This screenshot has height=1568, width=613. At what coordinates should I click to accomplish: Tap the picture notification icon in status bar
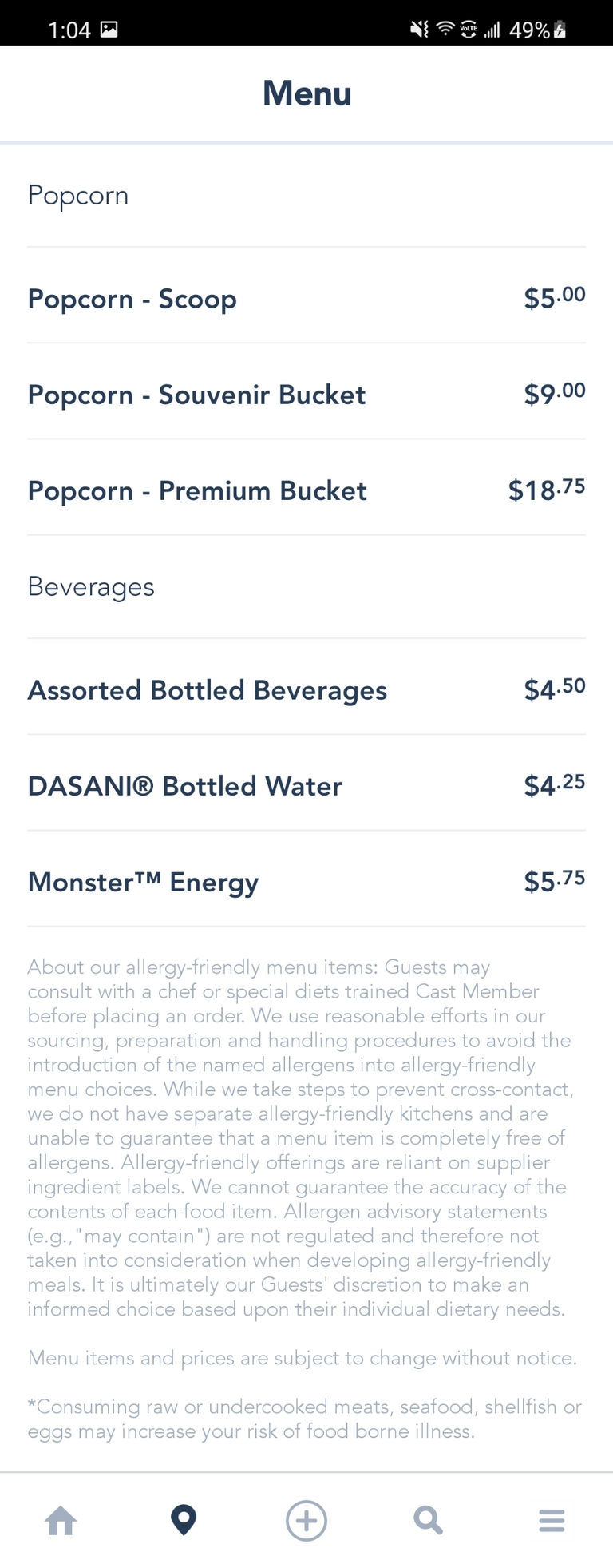(x=109, y=30)
